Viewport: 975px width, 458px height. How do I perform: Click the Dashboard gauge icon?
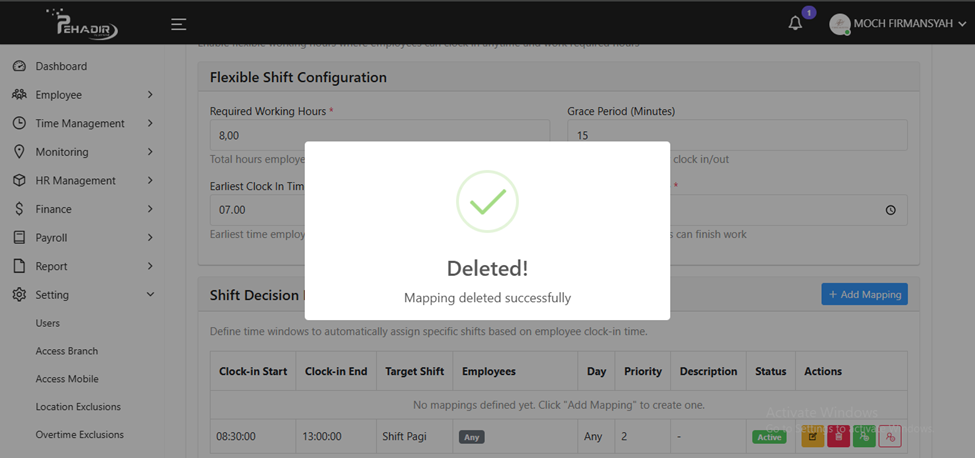click(x=19, y=66)
